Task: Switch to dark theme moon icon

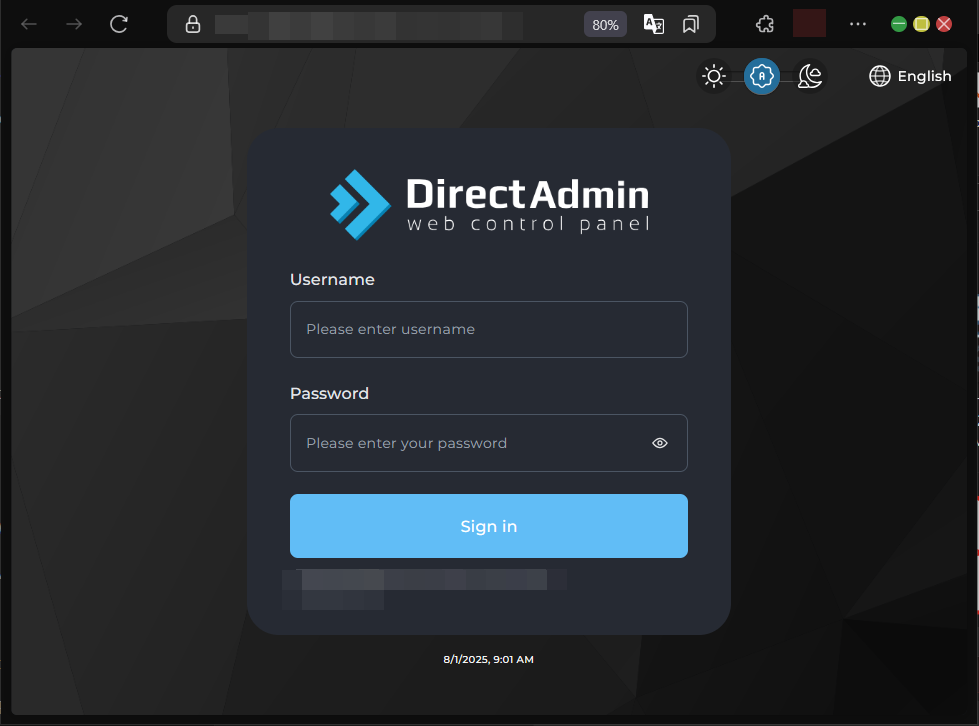Action: [x=810, y=76]
